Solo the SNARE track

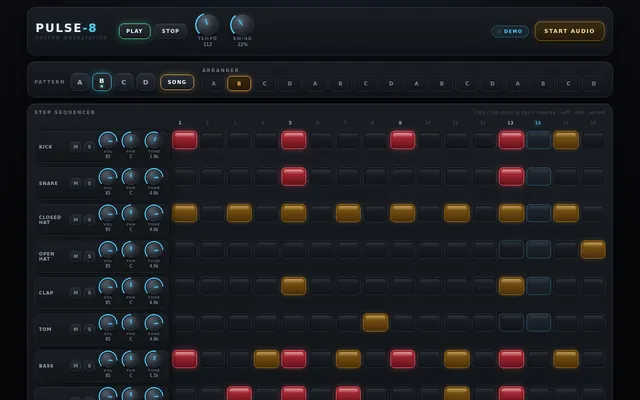pos(89,183)
